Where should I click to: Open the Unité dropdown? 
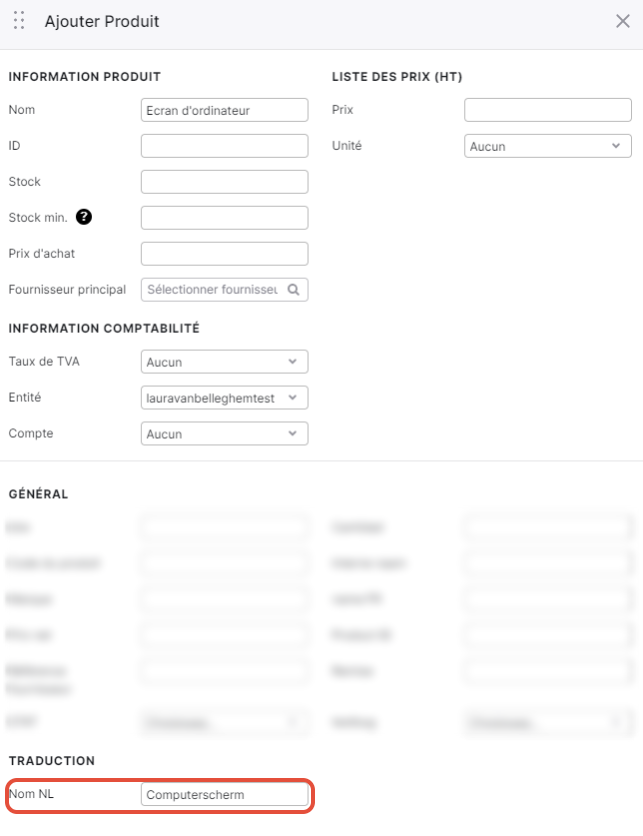[548, 146]
